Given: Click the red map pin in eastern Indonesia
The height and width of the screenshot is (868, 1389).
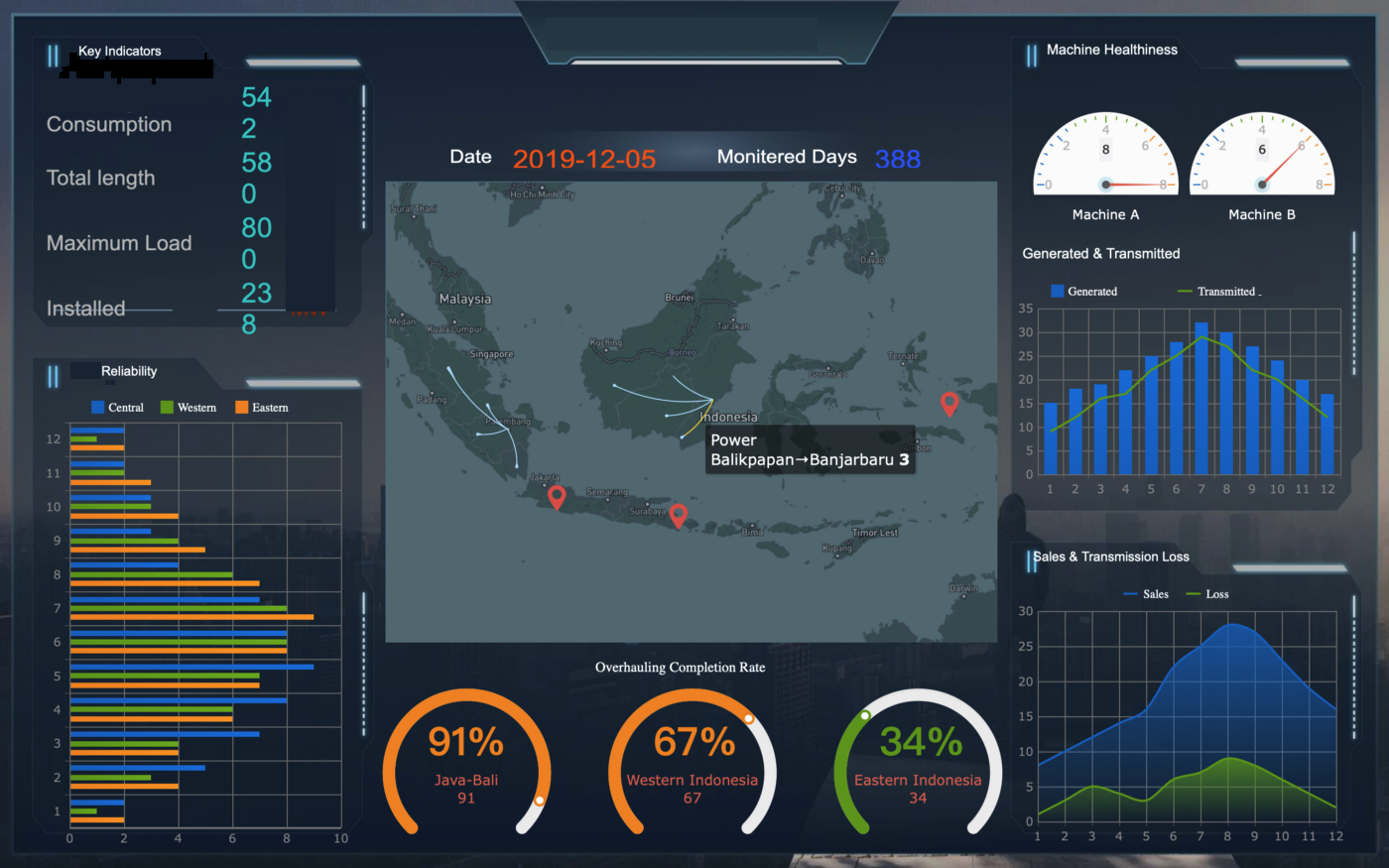Looking at the screenshot, I should click(949, 404).
